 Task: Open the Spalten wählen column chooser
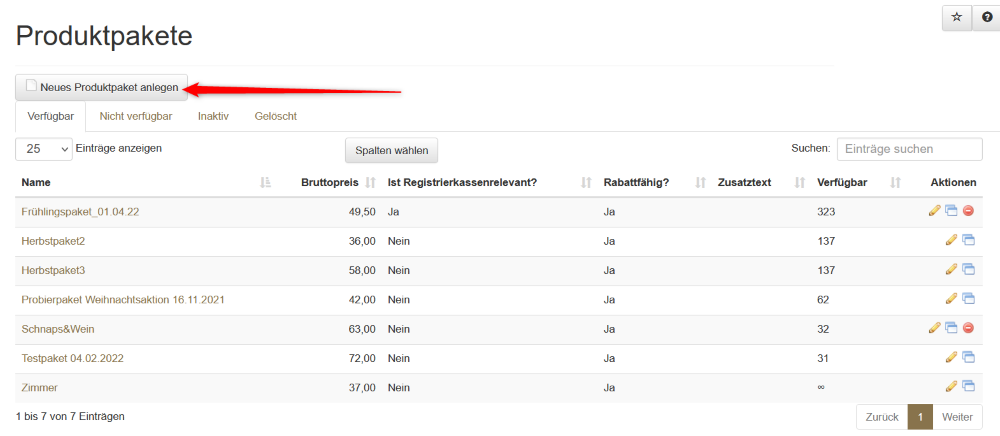coord(391,150)
